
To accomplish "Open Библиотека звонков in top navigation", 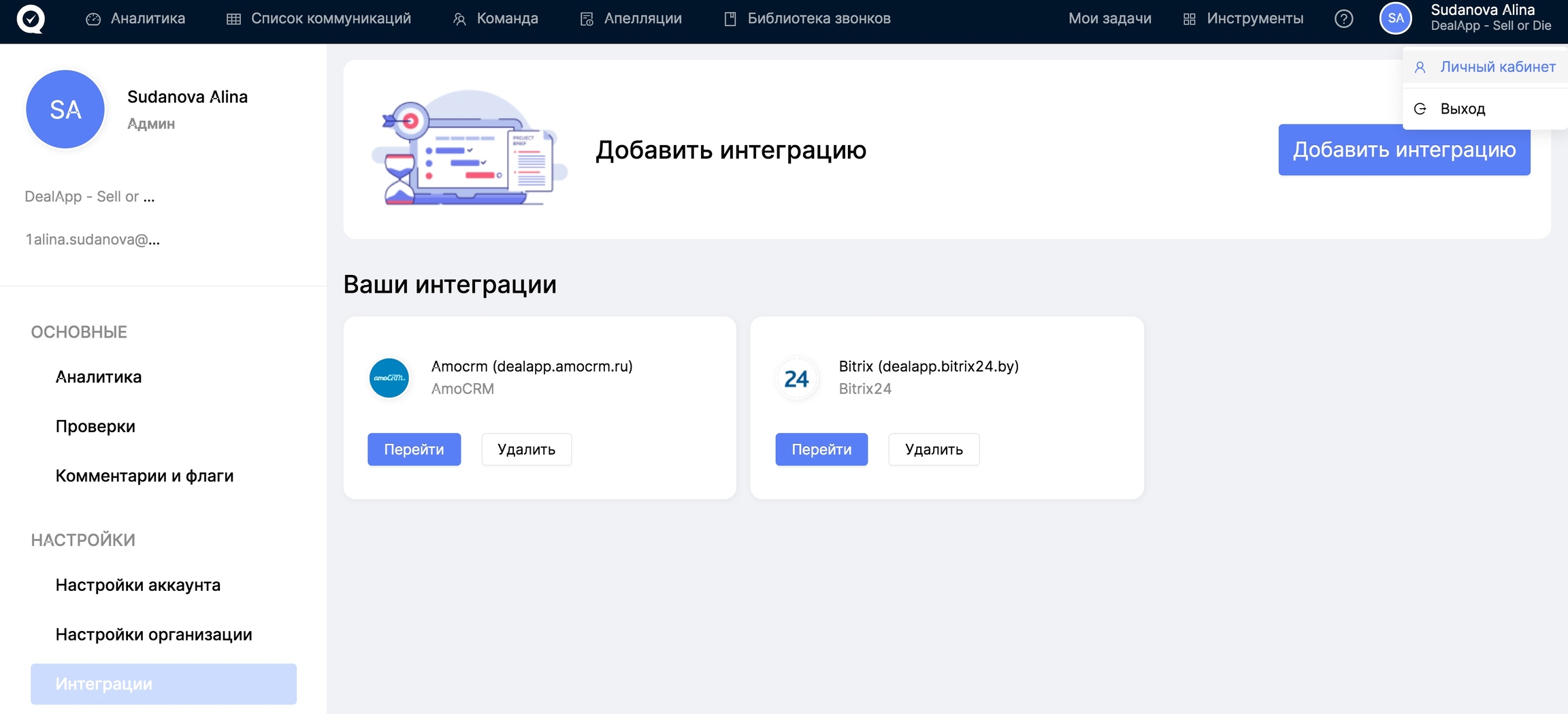I will pos(807,18).
